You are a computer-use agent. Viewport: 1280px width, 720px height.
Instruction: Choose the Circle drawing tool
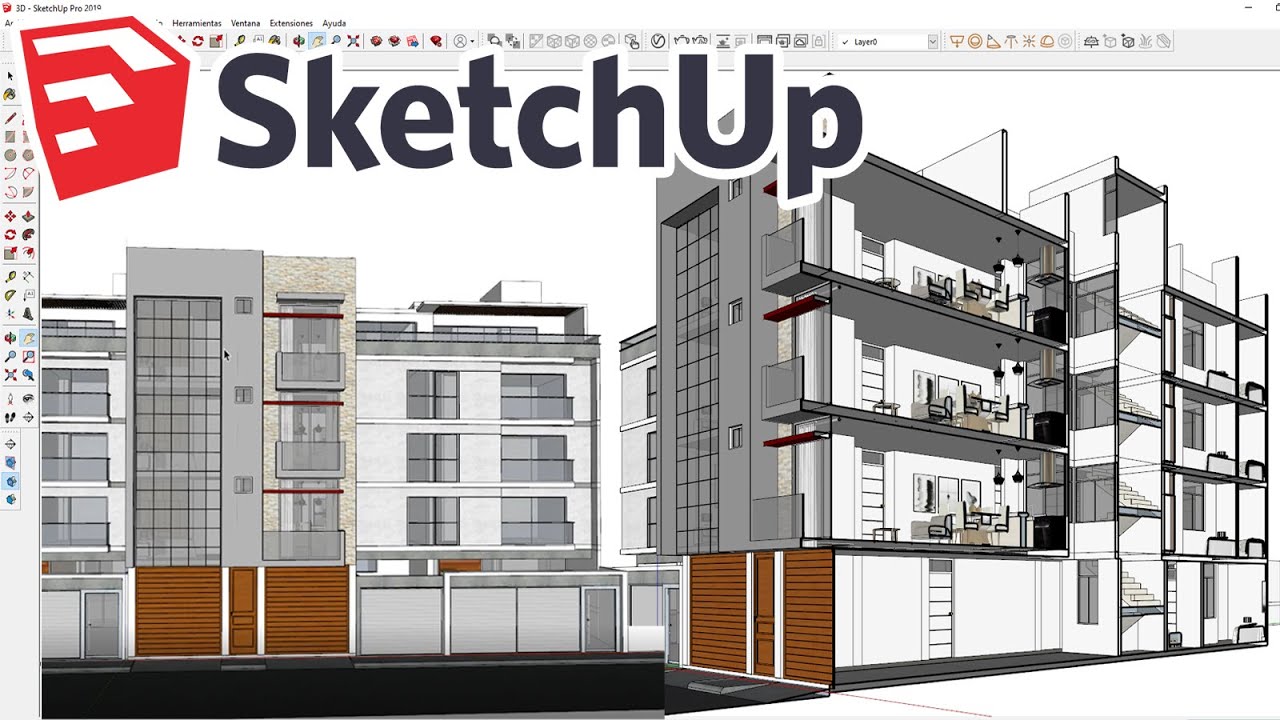10,155
